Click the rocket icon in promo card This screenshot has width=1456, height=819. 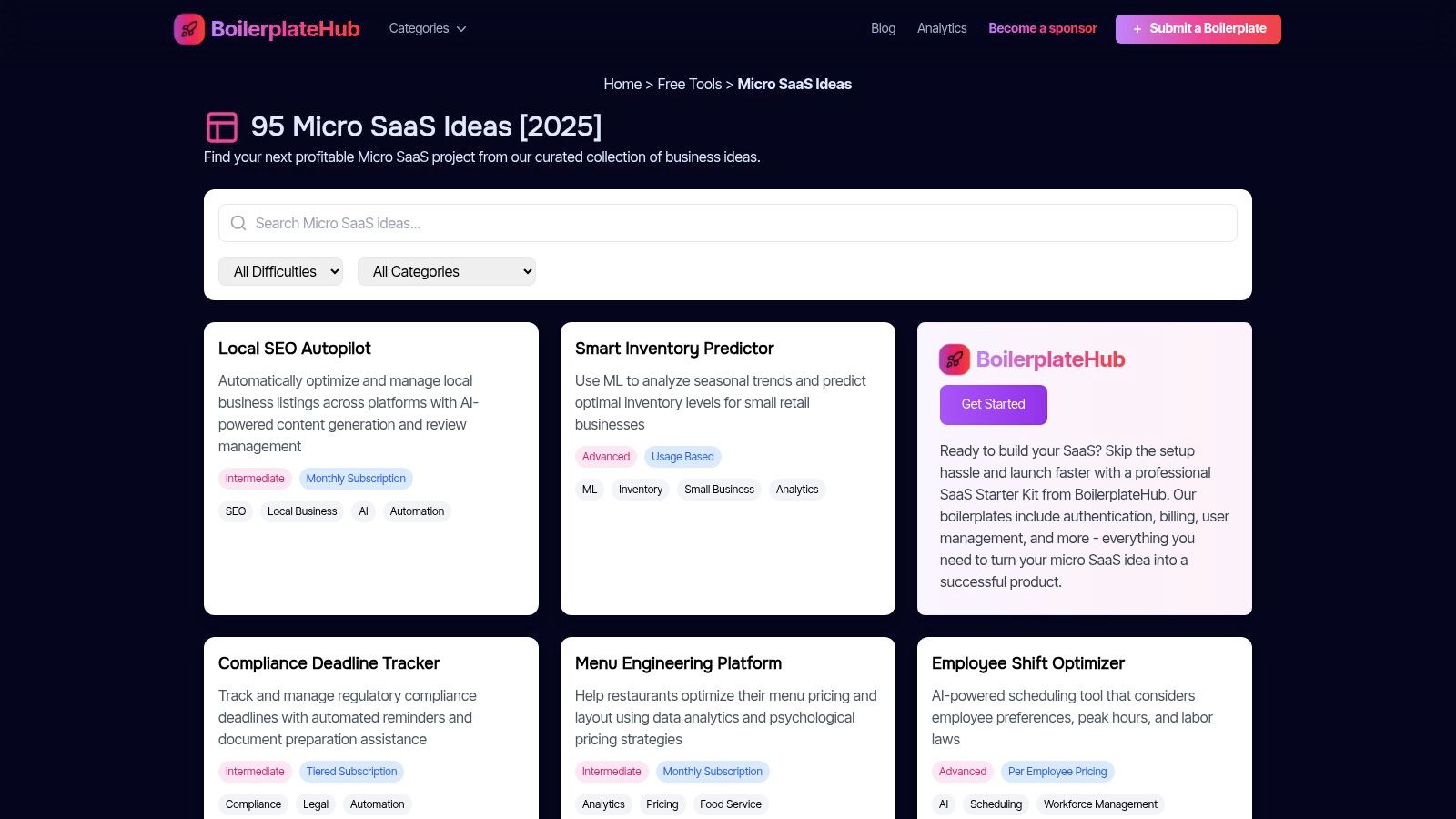point(955,359)
